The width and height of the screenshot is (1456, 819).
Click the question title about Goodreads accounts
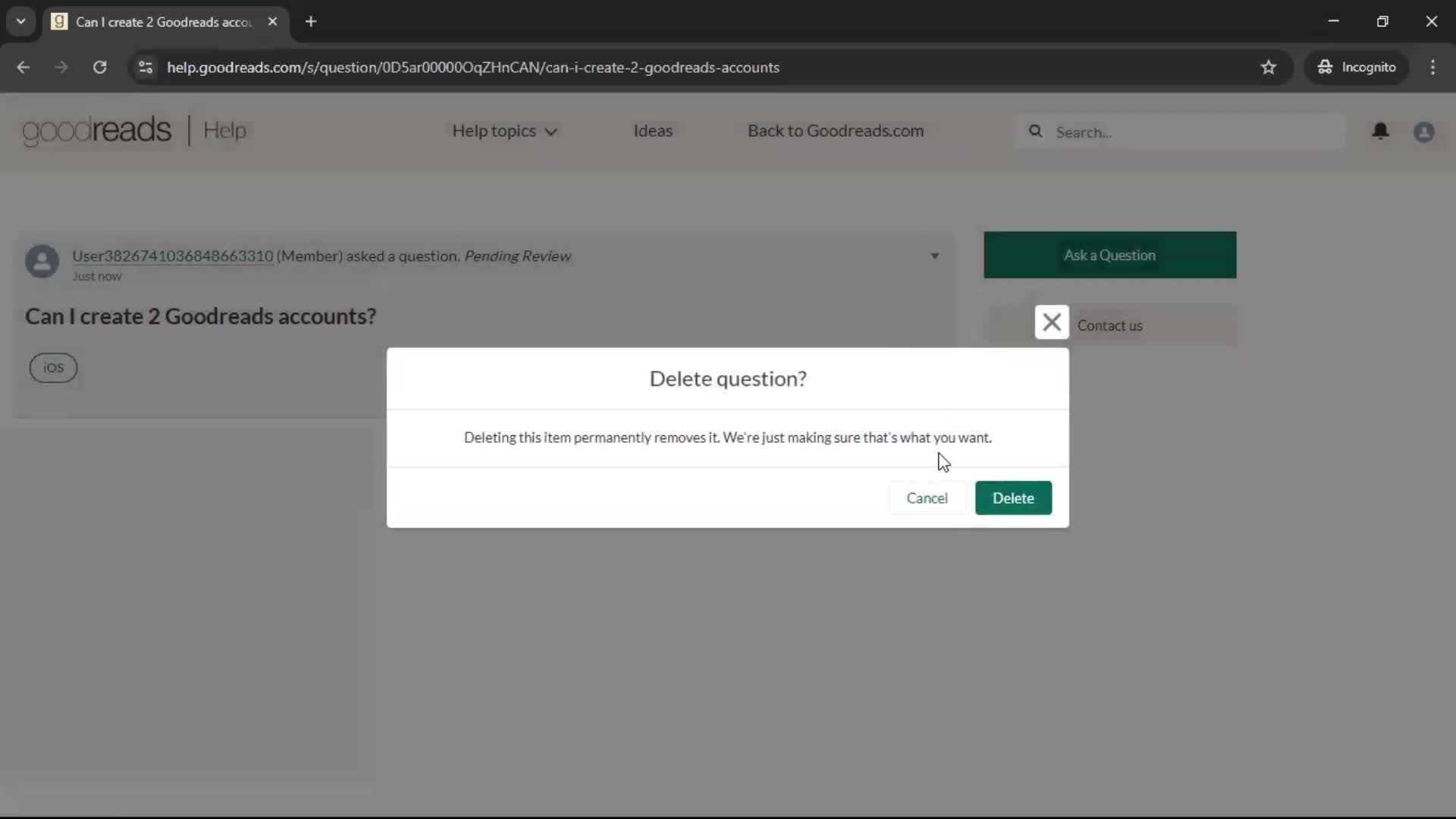(200, 316)
